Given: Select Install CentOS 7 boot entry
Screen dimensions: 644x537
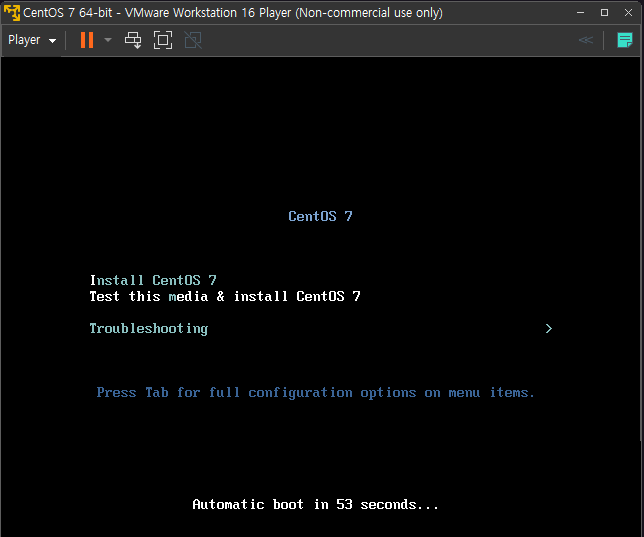Looking at the screenshot, I should (x=153, y=280).
